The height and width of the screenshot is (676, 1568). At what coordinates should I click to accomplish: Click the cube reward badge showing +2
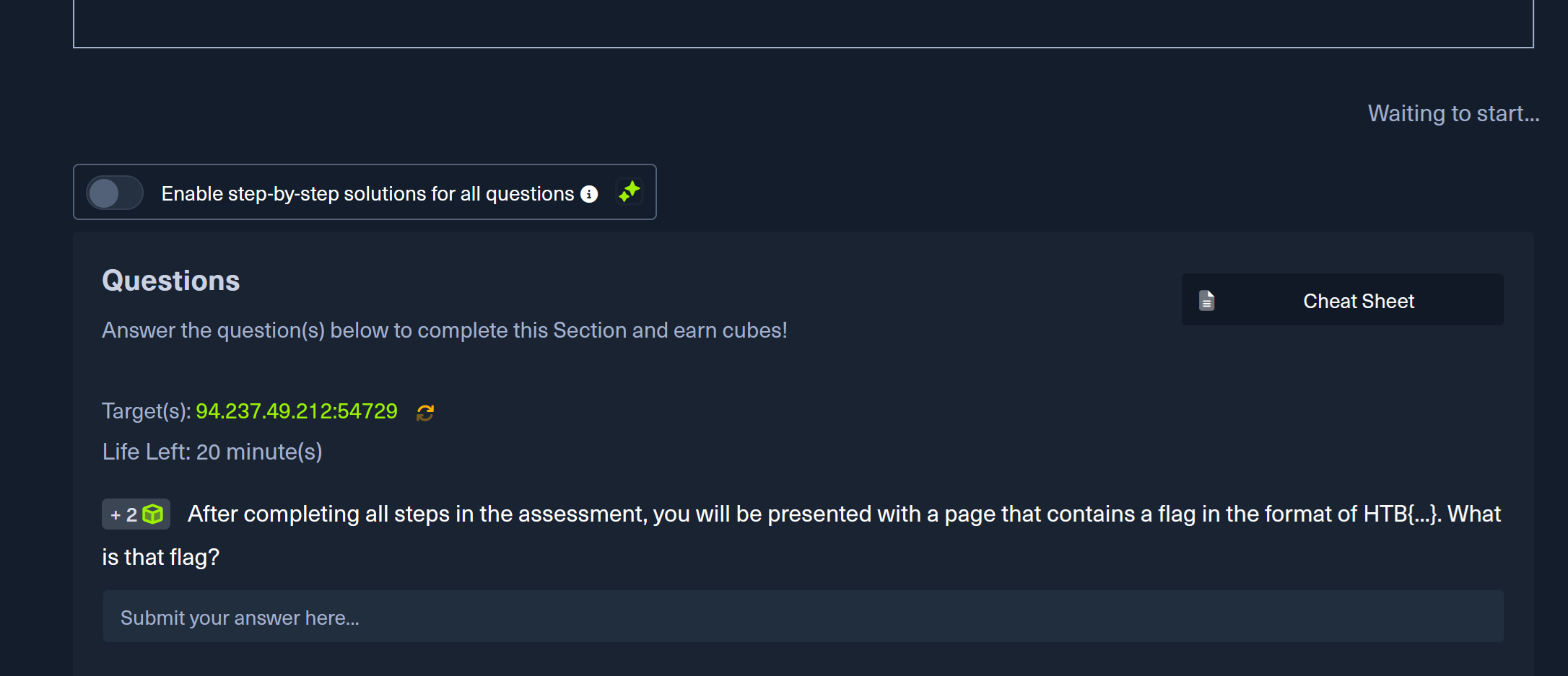click(136, 514)
